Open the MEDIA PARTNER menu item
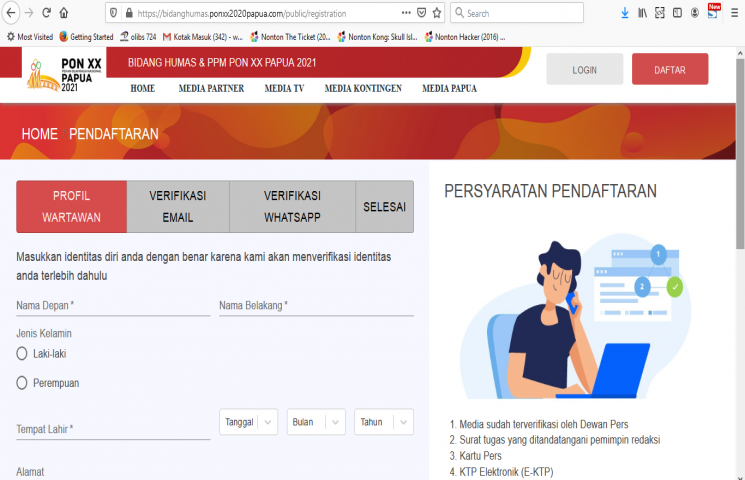Image resolution: width=745 pixels, height=480 pixels. (210, 88)
